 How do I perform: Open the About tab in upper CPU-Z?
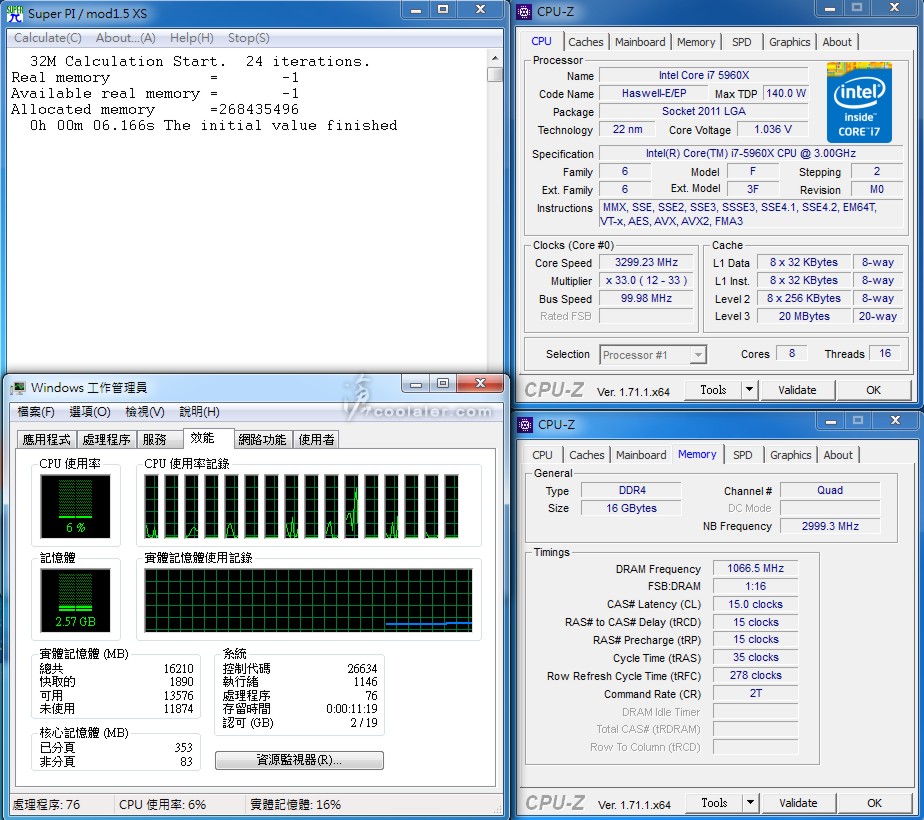(837, 42)
